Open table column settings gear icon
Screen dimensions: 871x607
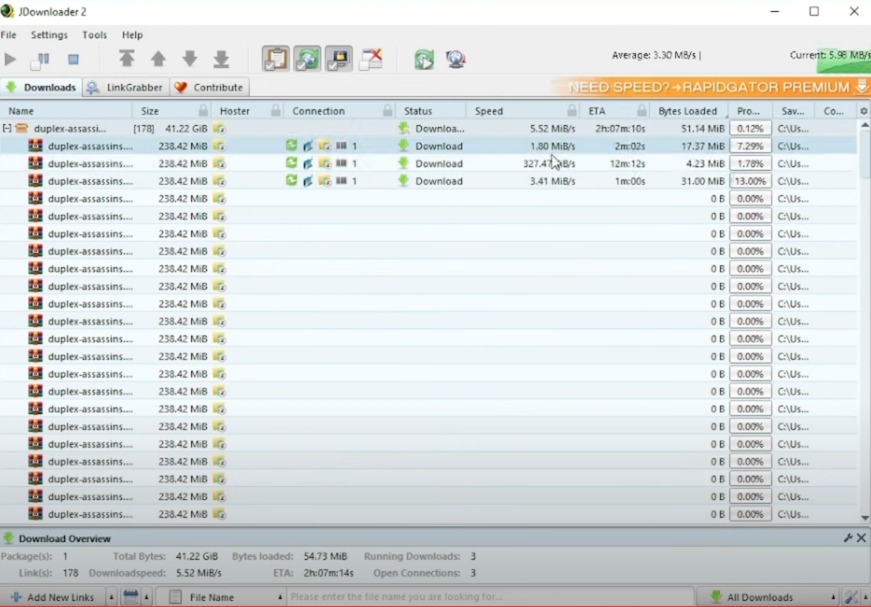864,111
